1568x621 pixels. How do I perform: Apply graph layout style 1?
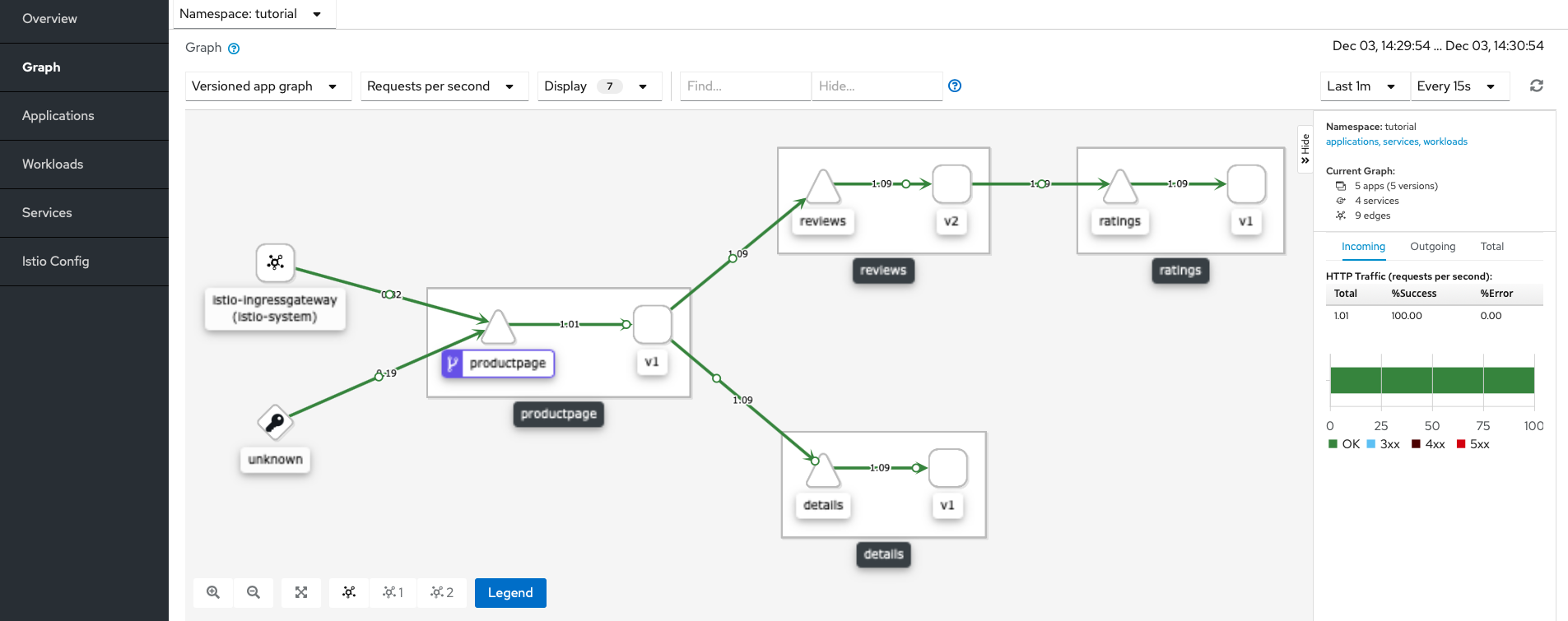[x=393, y=592]
